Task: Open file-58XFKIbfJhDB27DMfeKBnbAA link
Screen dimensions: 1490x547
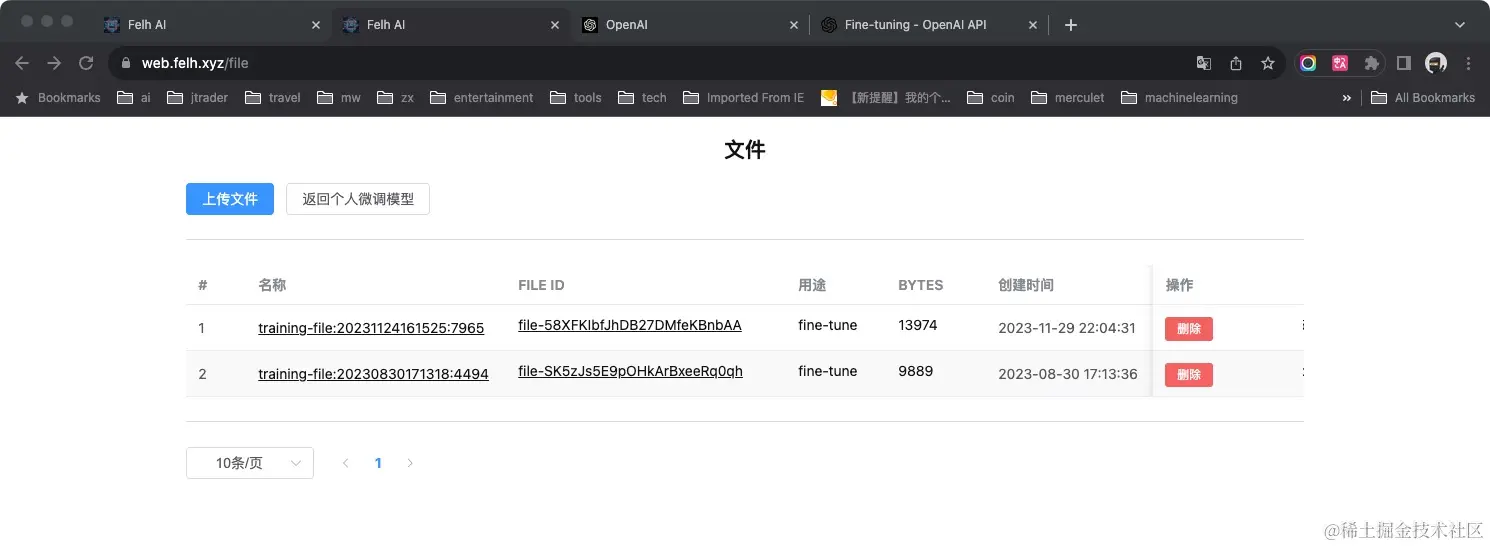Action: point(630,325)
